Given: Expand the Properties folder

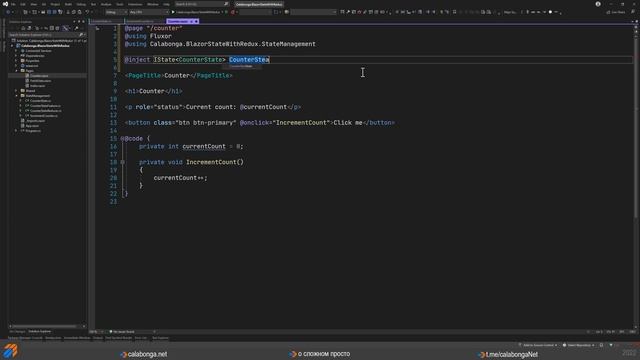Looking at the screenshot, I should pos(17,60).
